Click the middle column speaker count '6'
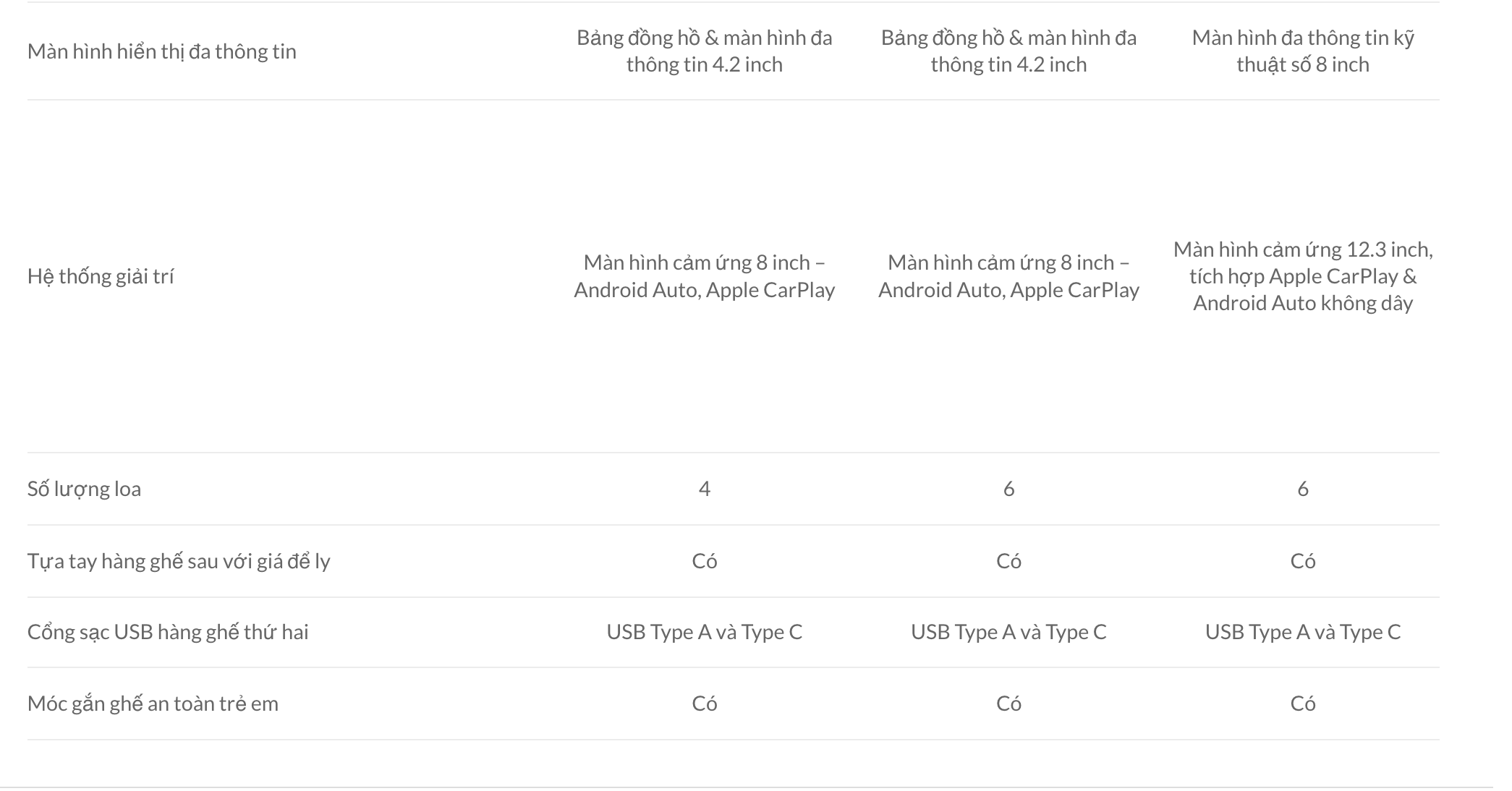1512x791 pixels. coord(1008,489)
